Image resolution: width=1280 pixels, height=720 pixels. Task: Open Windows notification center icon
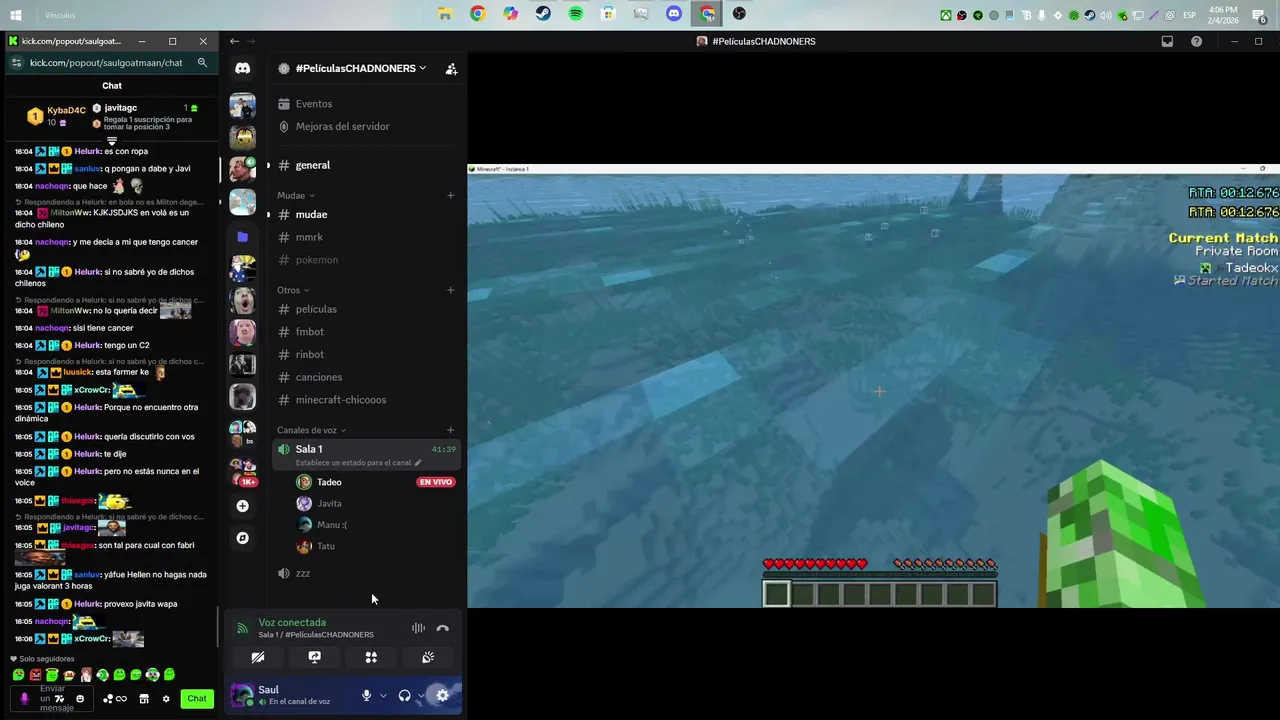(1259, 16)
